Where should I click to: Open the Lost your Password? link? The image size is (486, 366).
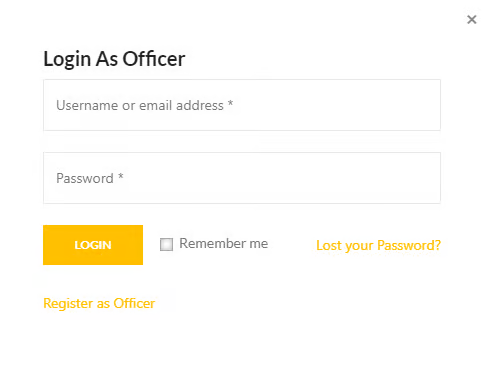click(378, 246)
